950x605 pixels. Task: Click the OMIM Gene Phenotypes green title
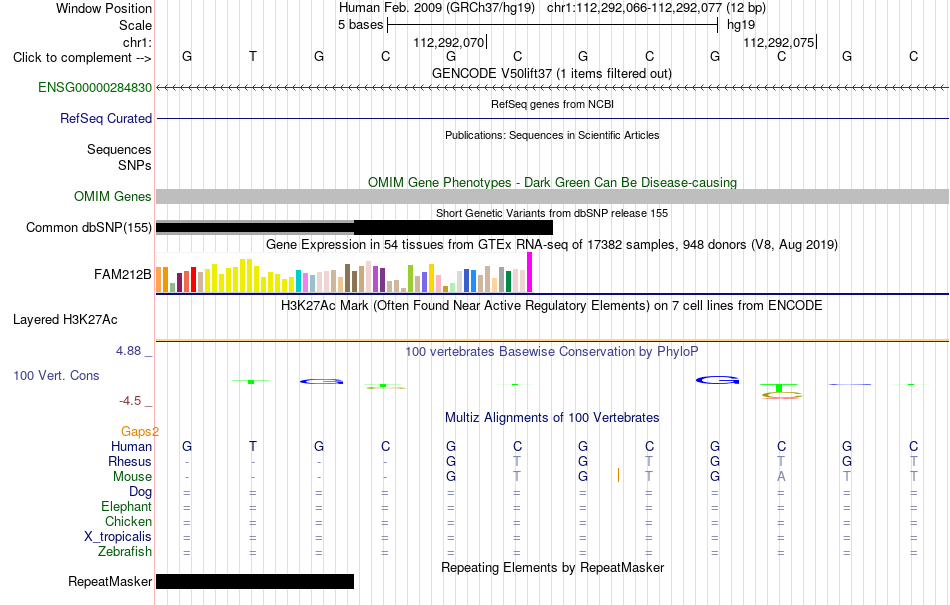[552, 182]
